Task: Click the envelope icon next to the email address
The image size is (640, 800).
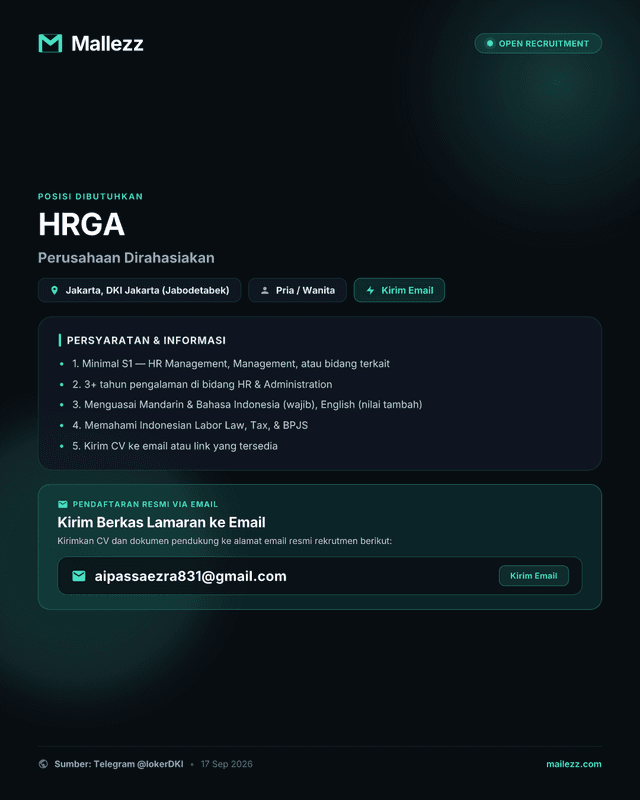Action: click(x=79, y=576)
